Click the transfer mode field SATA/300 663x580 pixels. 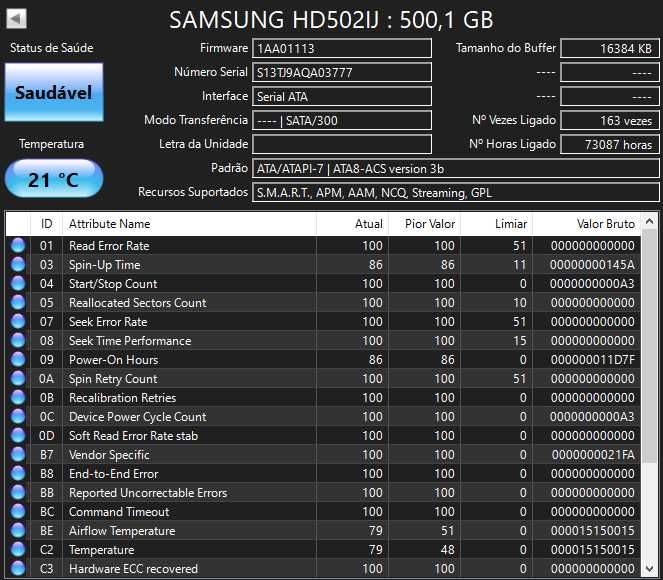342,120
